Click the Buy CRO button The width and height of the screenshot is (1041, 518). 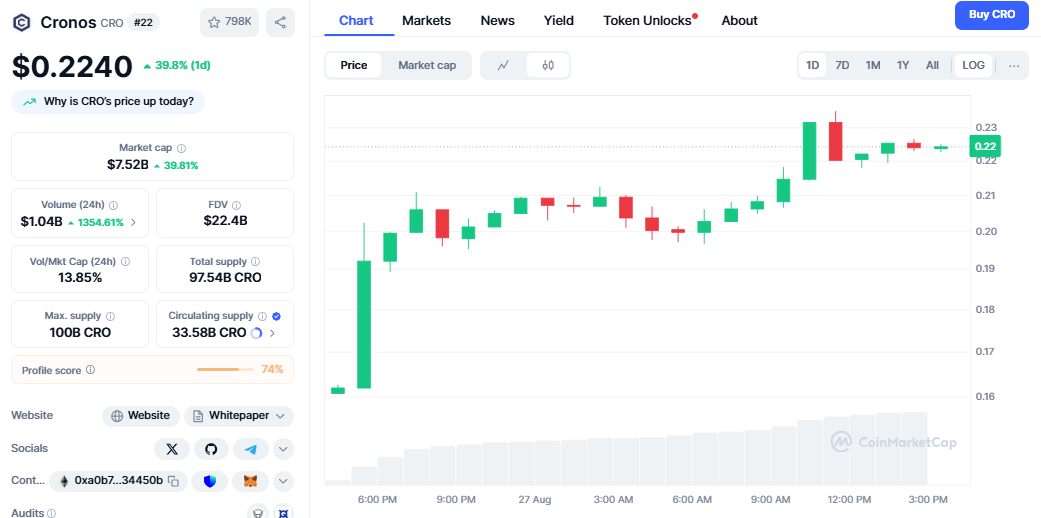click(x=992, y=15)
